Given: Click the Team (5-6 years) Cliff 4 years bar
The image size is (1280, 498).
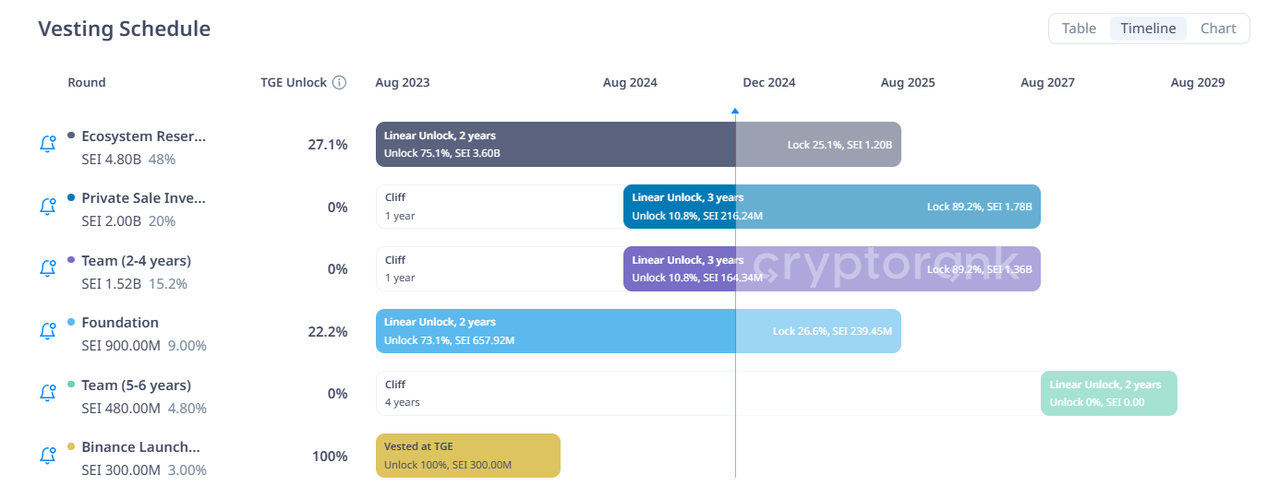Looking at the screenshot, I should click(x=708, y=393).
